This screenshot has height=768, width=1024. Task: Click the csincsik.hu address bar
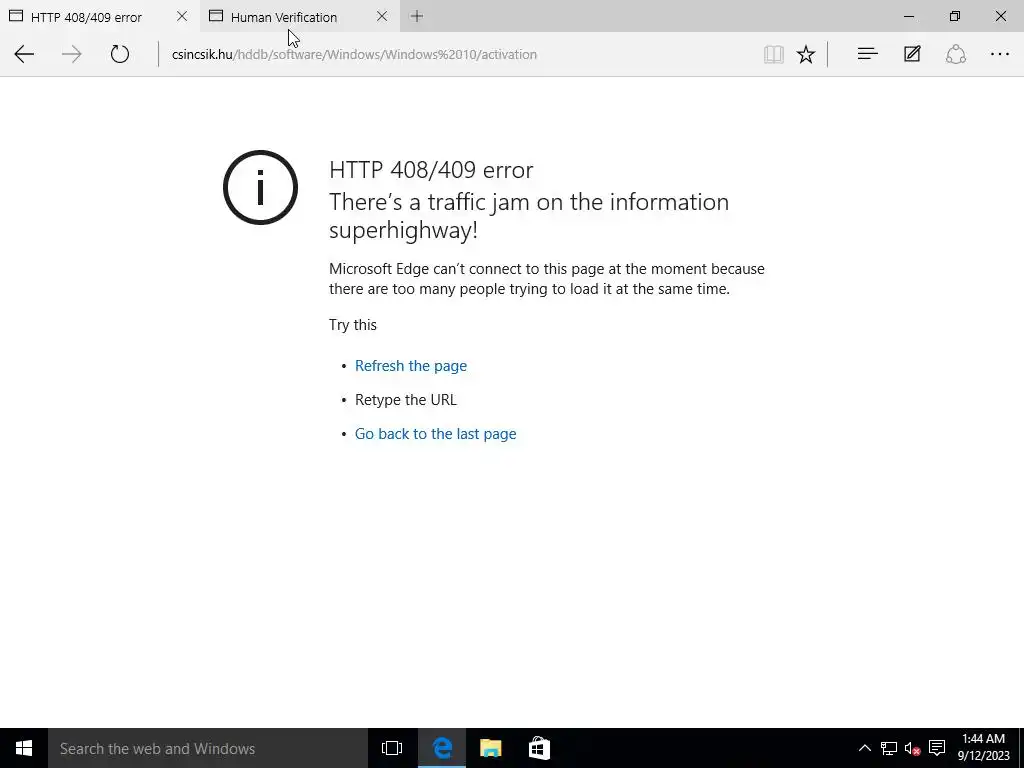coord(457,54)
